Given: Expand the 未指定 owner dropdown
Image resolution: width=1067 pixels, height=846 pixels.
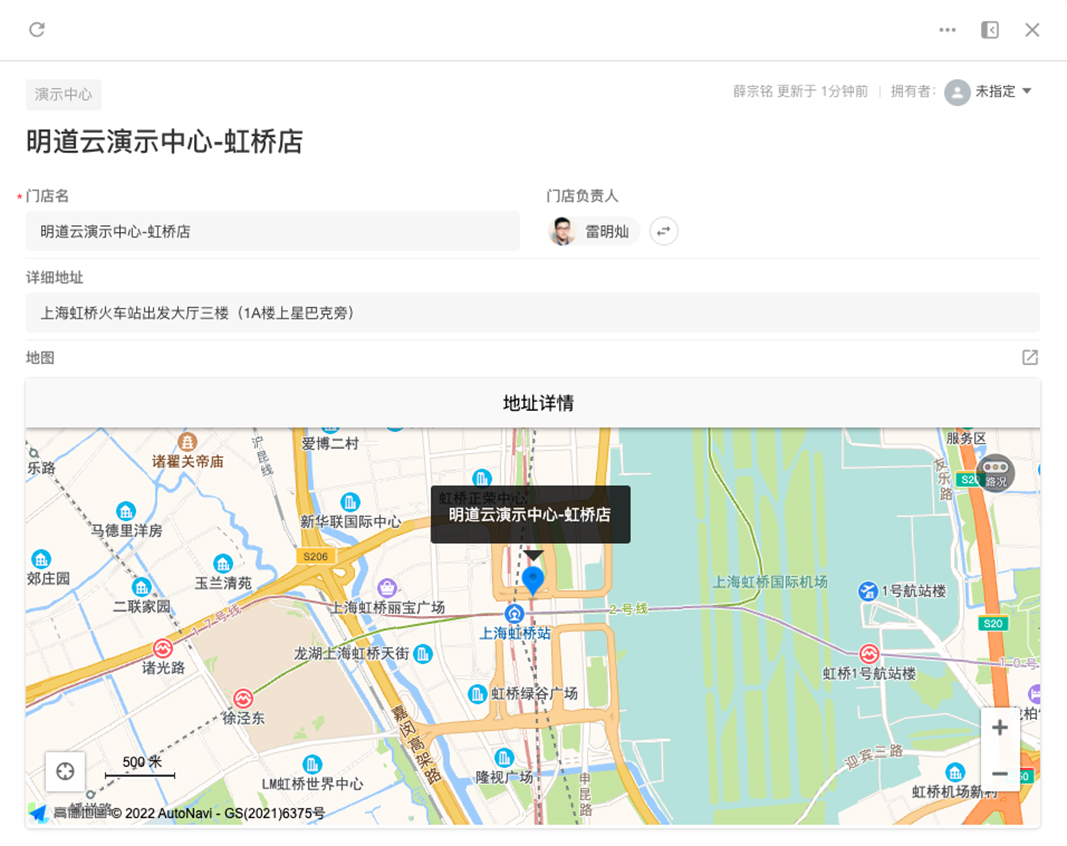Looking at the screenshot, I should coord(988,92).
